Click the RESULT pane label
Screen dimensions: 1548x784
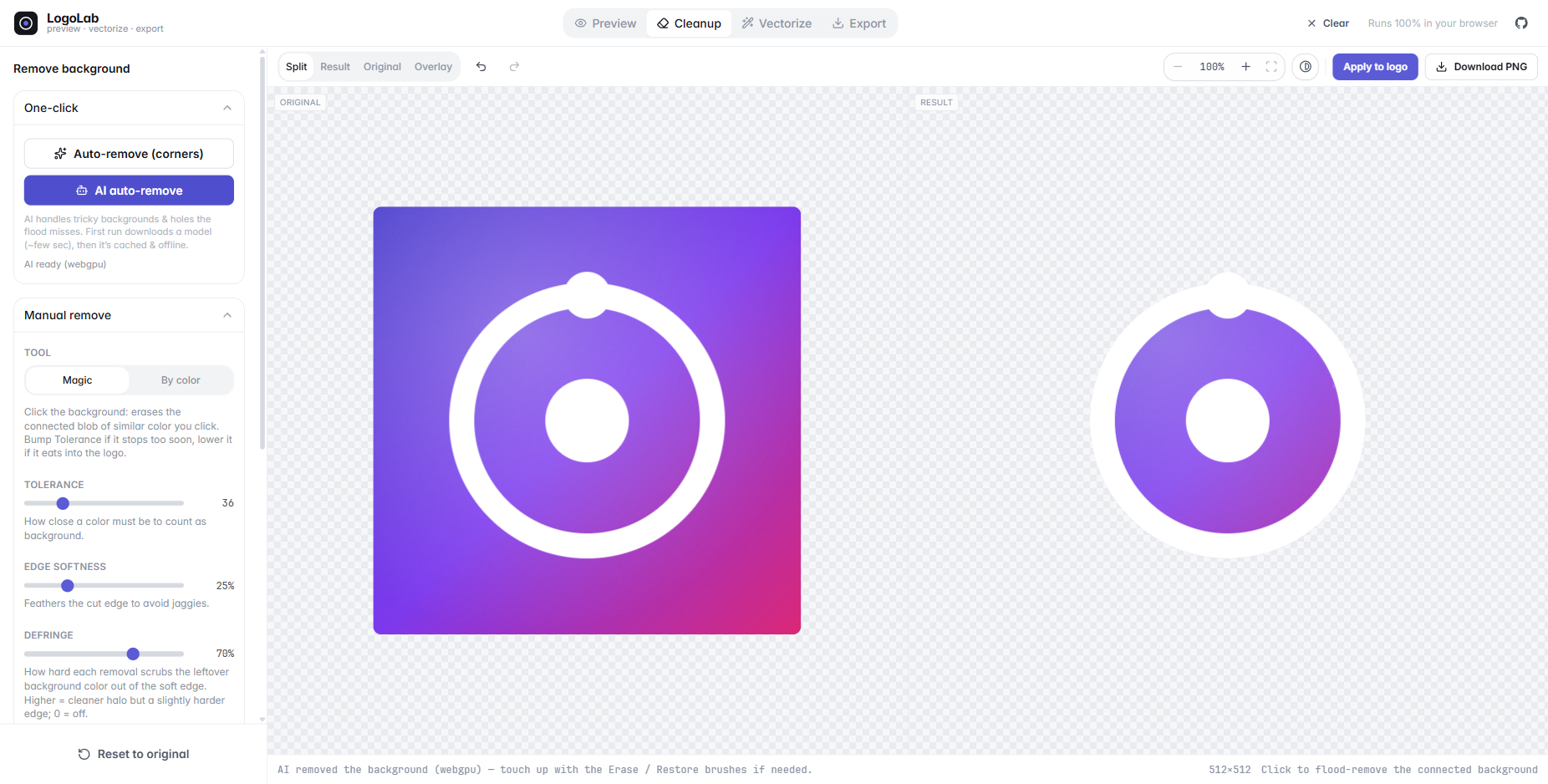(936, 102)
